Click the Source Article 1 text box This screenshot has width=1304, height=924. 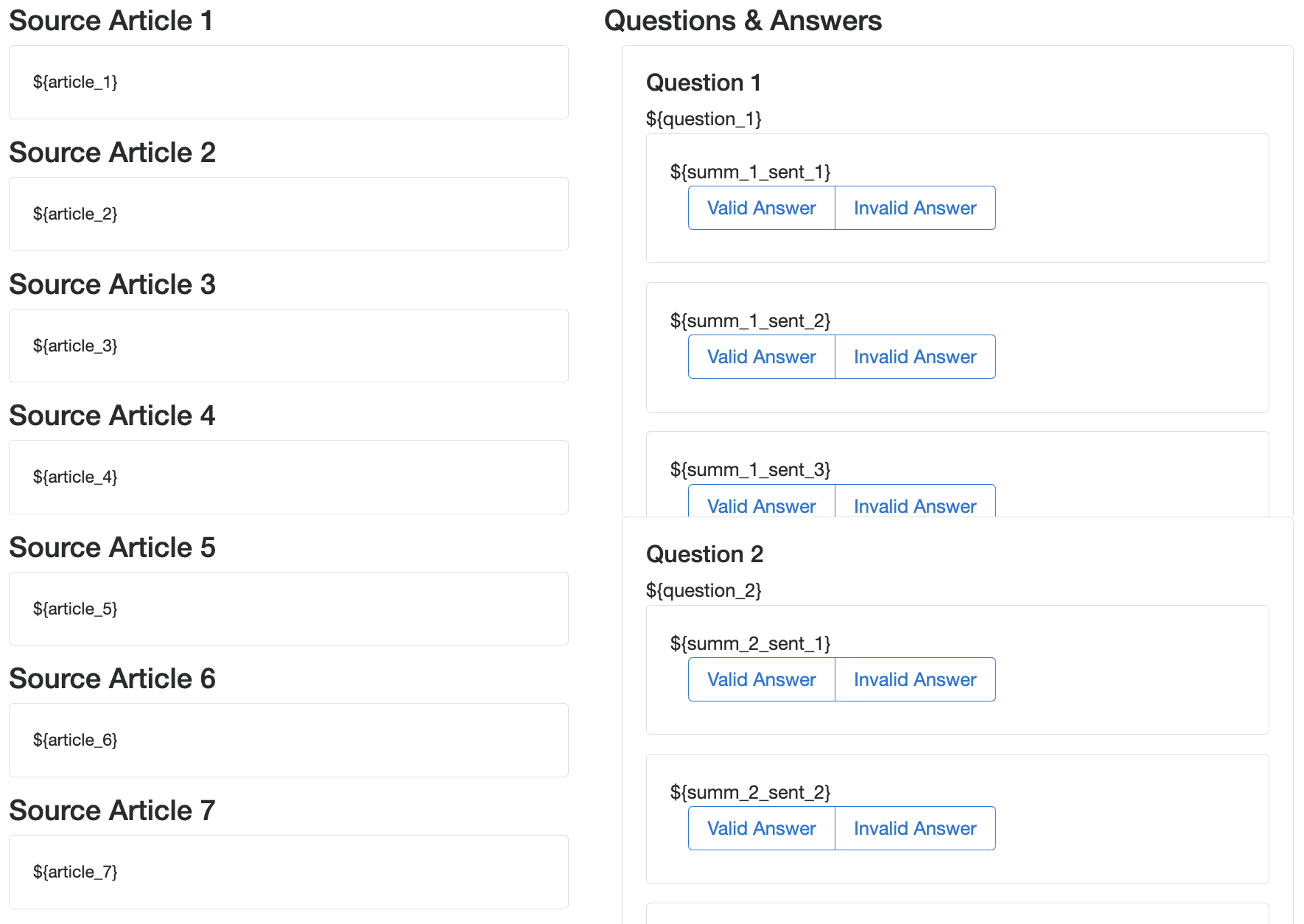(x=288, y=83)
